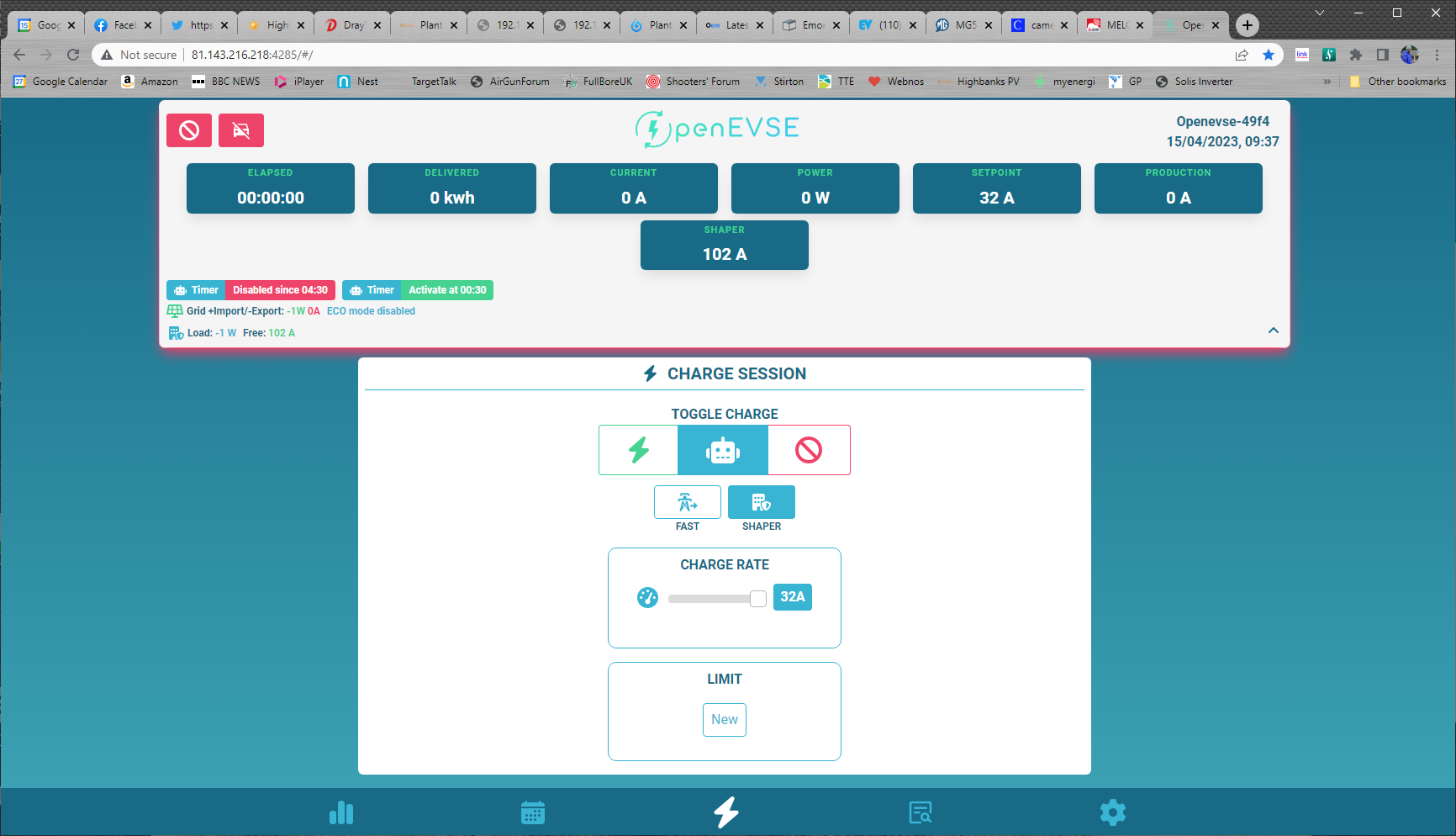This screenshot has height=836, width=1456.
Task: Click the red disable charger icon button
Action: pyautogui.click(x=189, y=130)
